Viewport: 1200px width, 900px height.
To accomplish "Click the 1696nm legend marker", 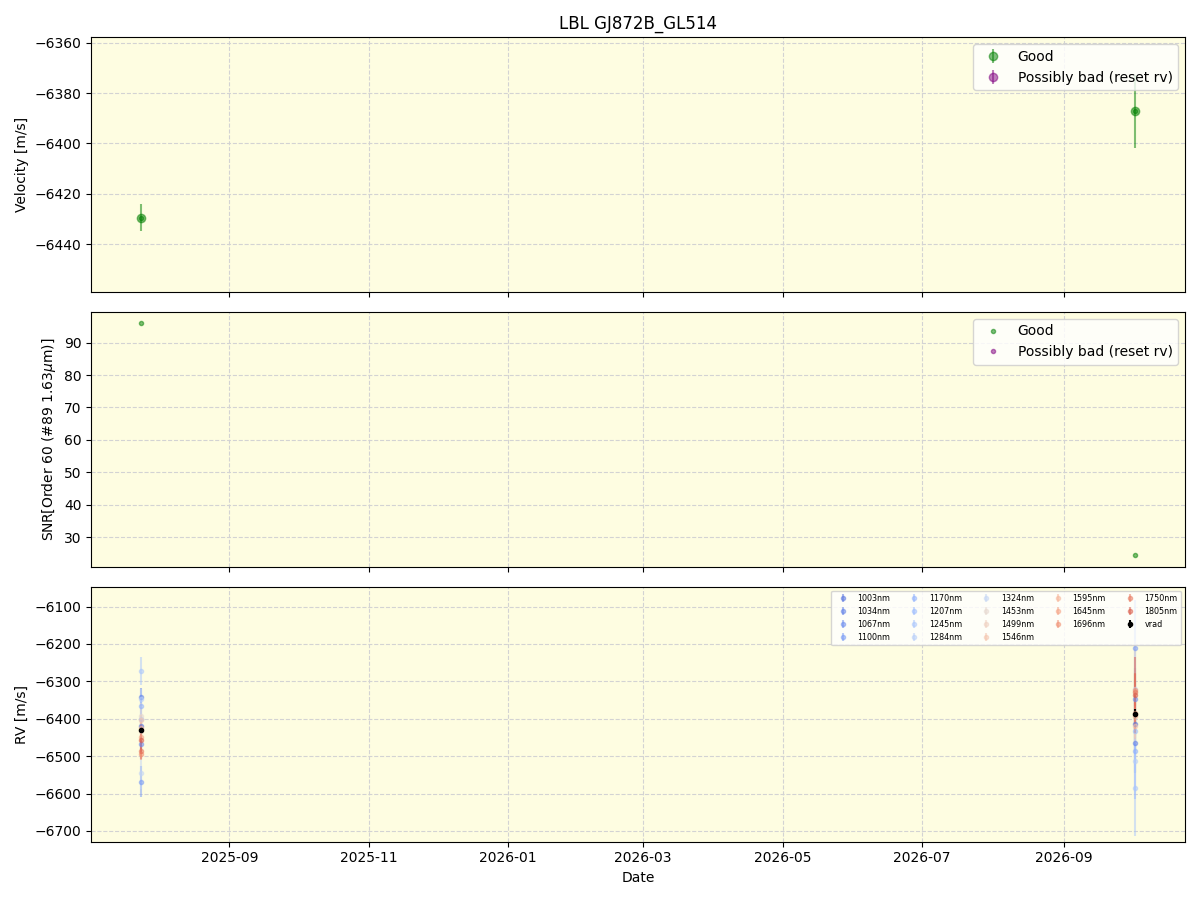I will (x=1058, y=624).
